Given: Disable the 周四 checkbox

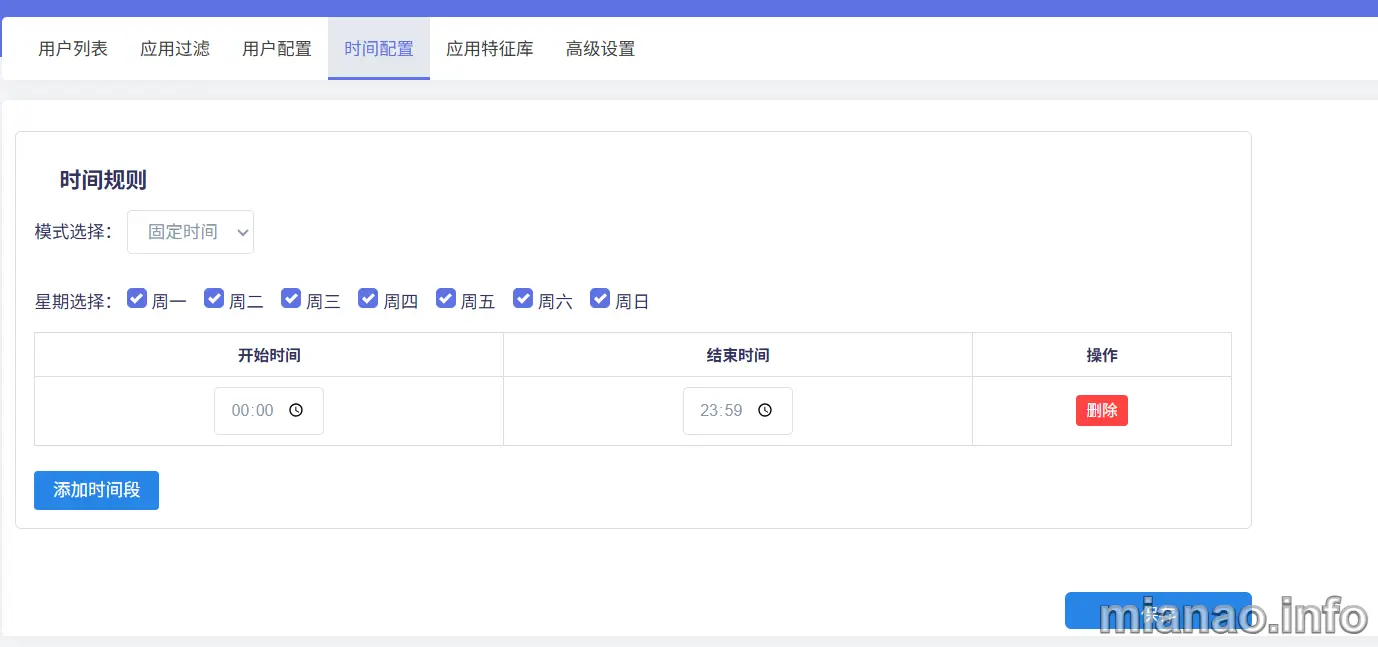Looking at the screenshot, I should coord(368,298).
